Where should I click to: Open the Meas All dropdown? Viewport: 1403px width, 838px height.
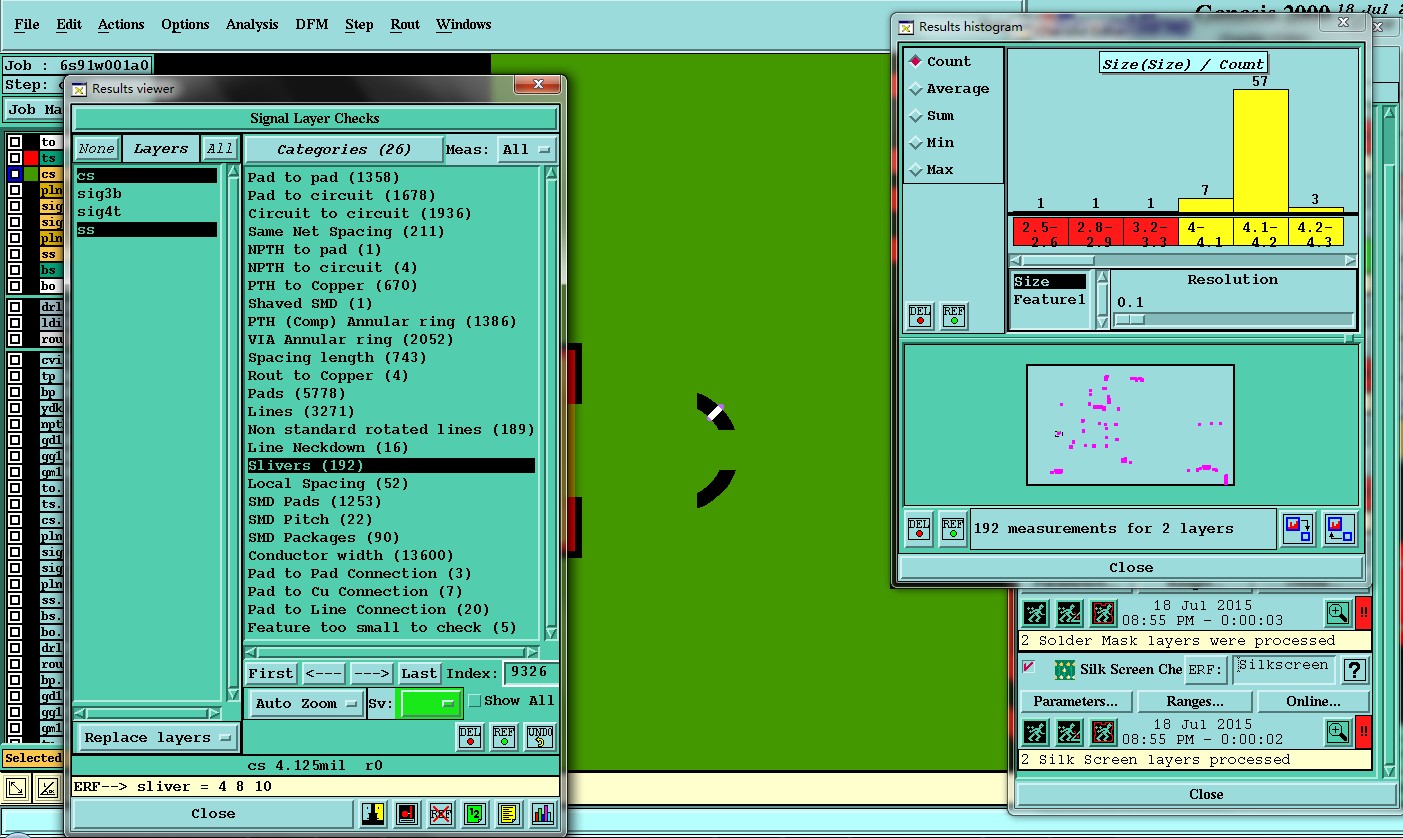(x=528, y=149)
